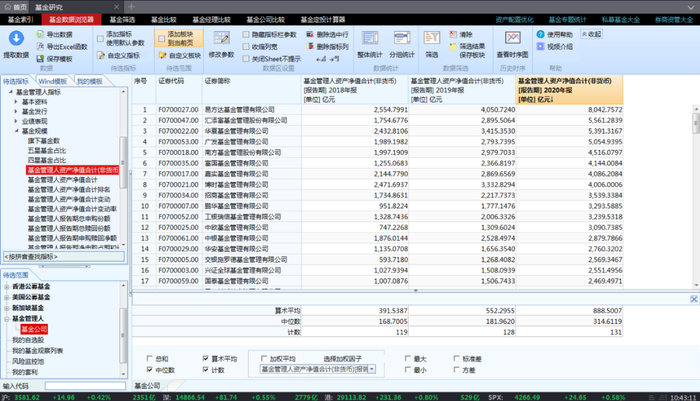Toggle the 算术平均 checkbox
Image resolution: width=700 pixels, height=401 pixels.
click(x=206, y=357)
